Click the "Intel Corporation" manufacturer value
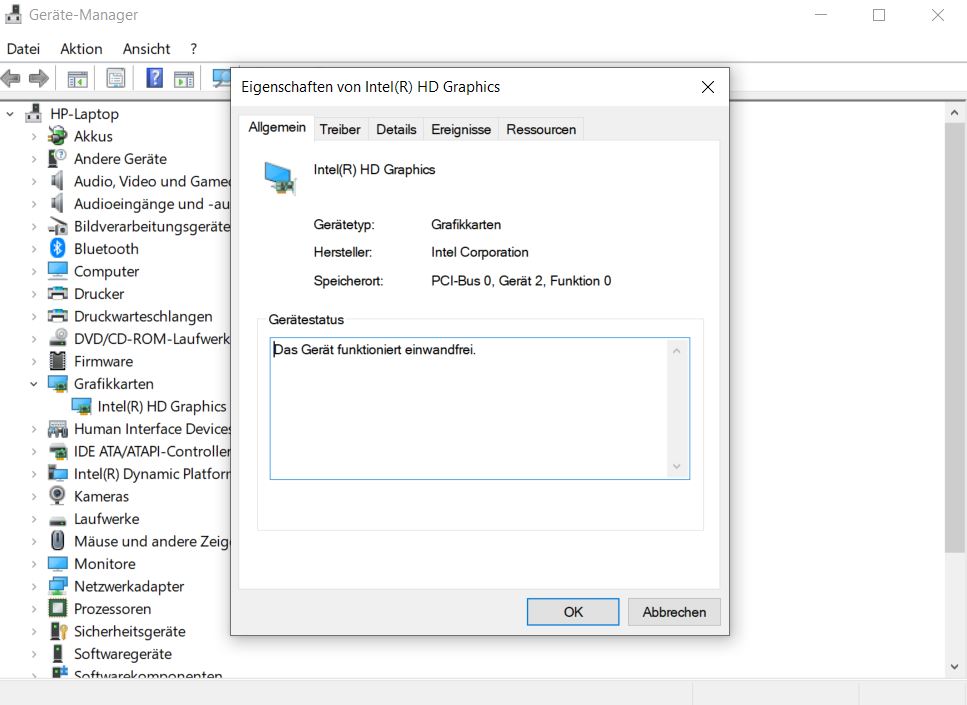Image resolution: width=967 pixels, height=705 pixels. tap(480, 252)
